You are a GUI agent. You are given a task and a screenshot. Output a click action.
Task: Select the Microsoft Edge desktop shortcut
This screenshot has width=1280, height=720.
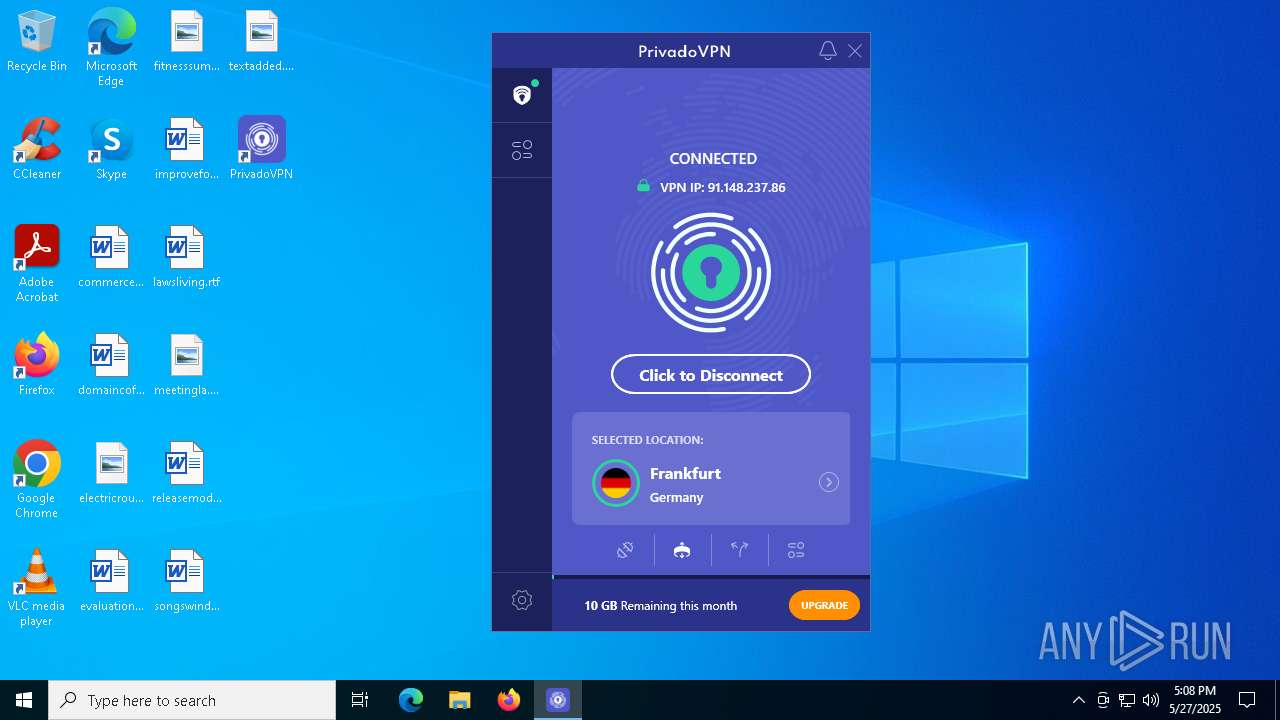coord(111,48)
